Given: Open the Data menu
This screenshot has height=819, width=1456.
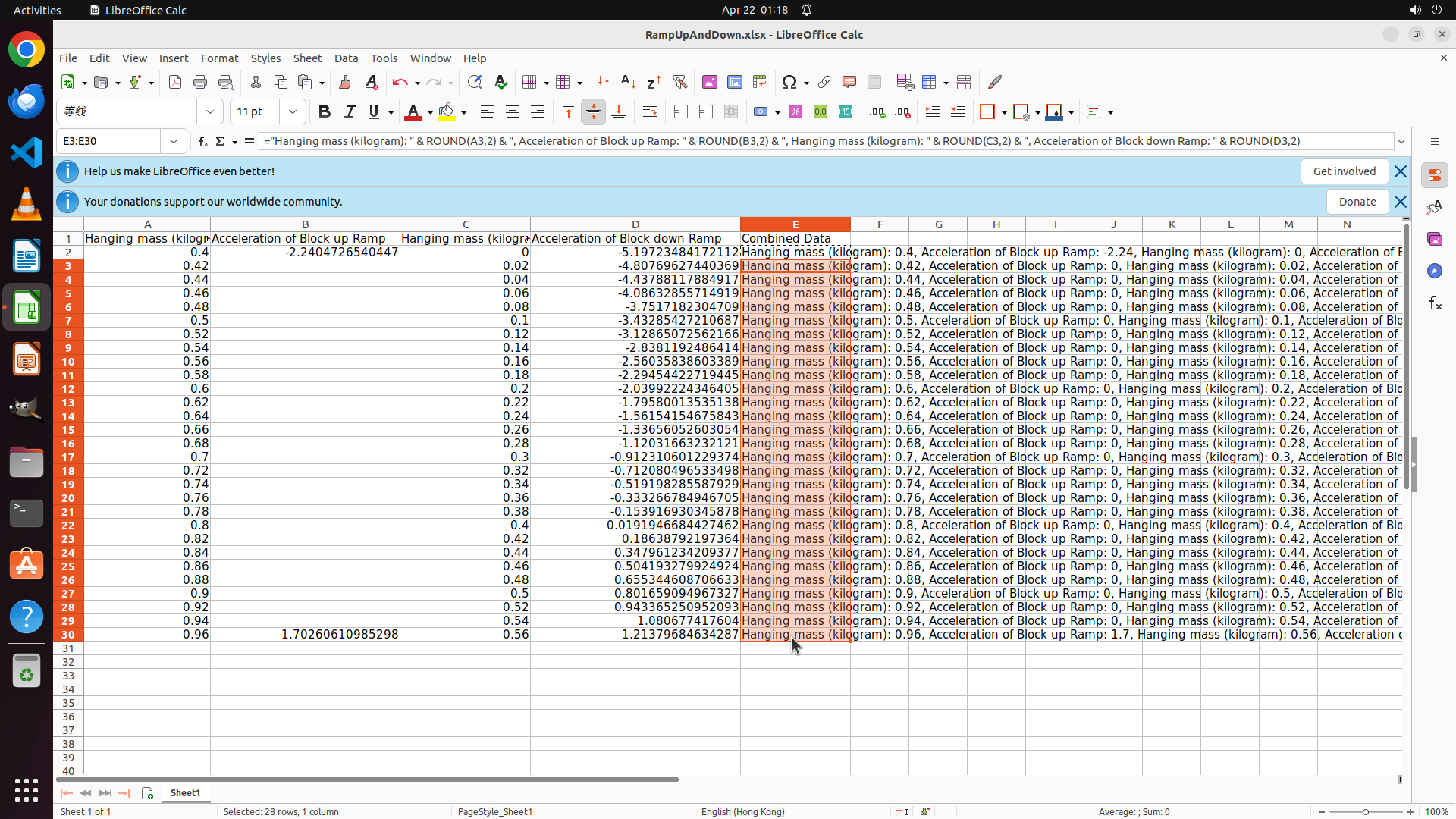Looking at the screenshot, I should (346, 58).
